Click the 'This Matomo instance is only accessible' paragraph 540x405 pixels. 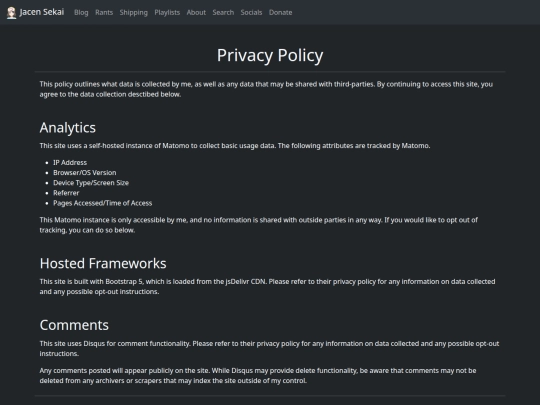[259, 225]
